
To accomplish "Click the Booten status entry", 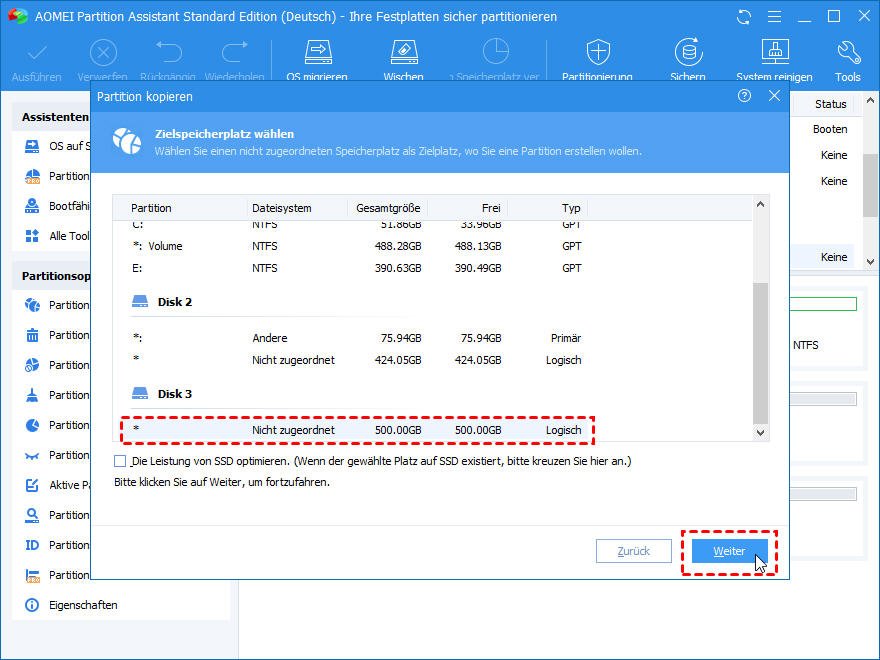I will 830,129.
